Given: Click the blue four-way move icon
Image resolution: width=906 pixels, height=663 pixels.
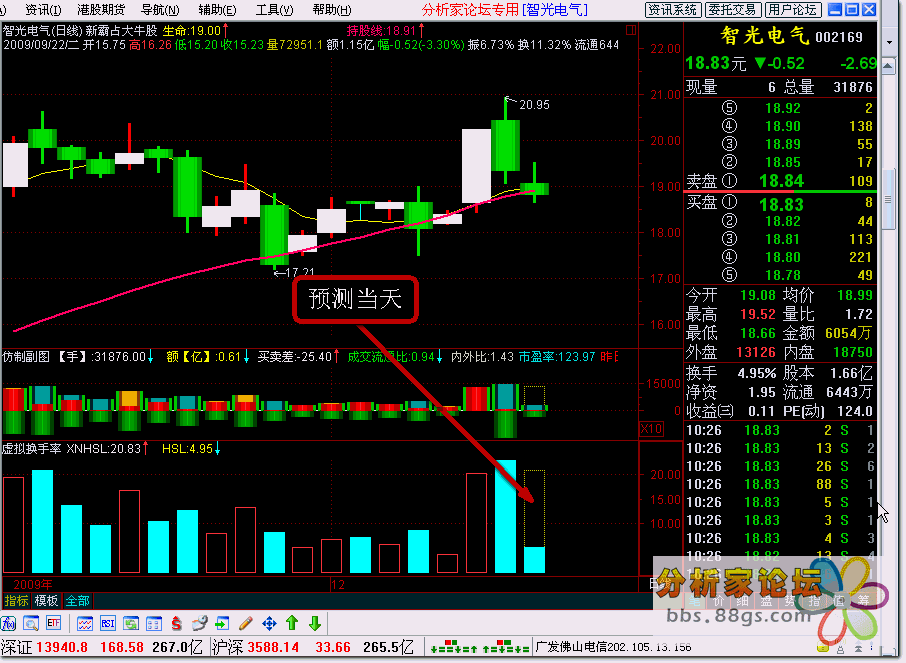Looking at the screenshot, I should (x=269, y=623).
